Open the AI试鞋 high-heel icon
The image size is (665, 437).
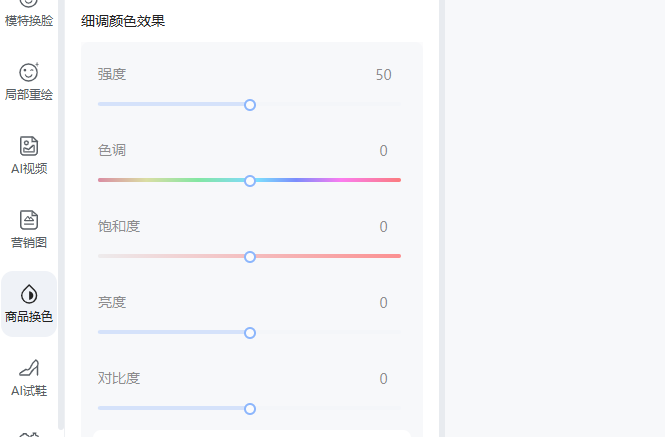point(29,368)
